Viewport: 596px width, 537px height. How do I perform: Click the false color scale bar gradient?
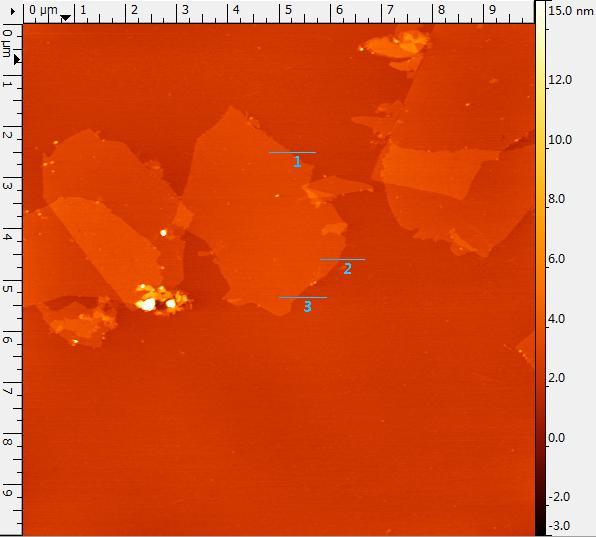pyautogui.click(x=540, y=268)
